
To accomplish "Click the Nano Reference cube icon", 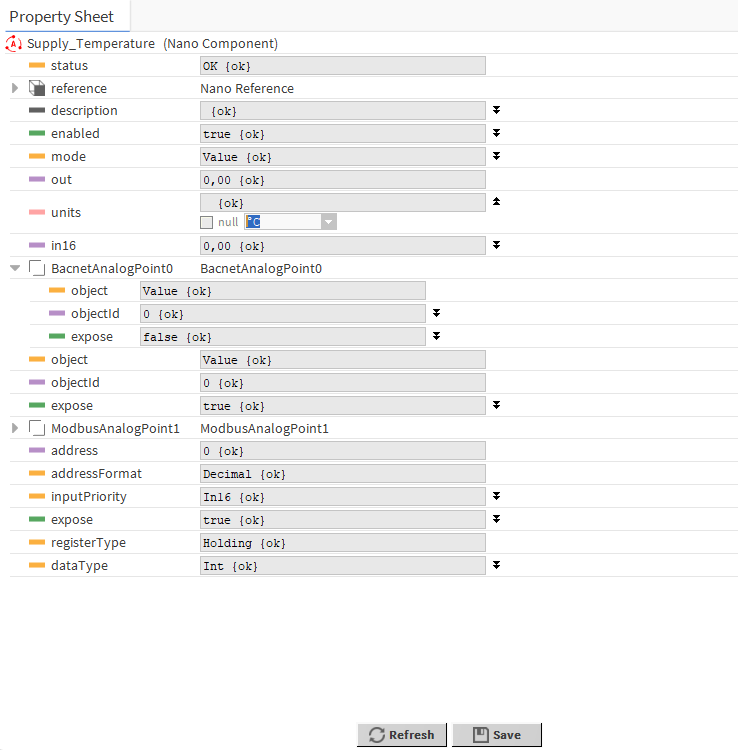I will (37, 89).
